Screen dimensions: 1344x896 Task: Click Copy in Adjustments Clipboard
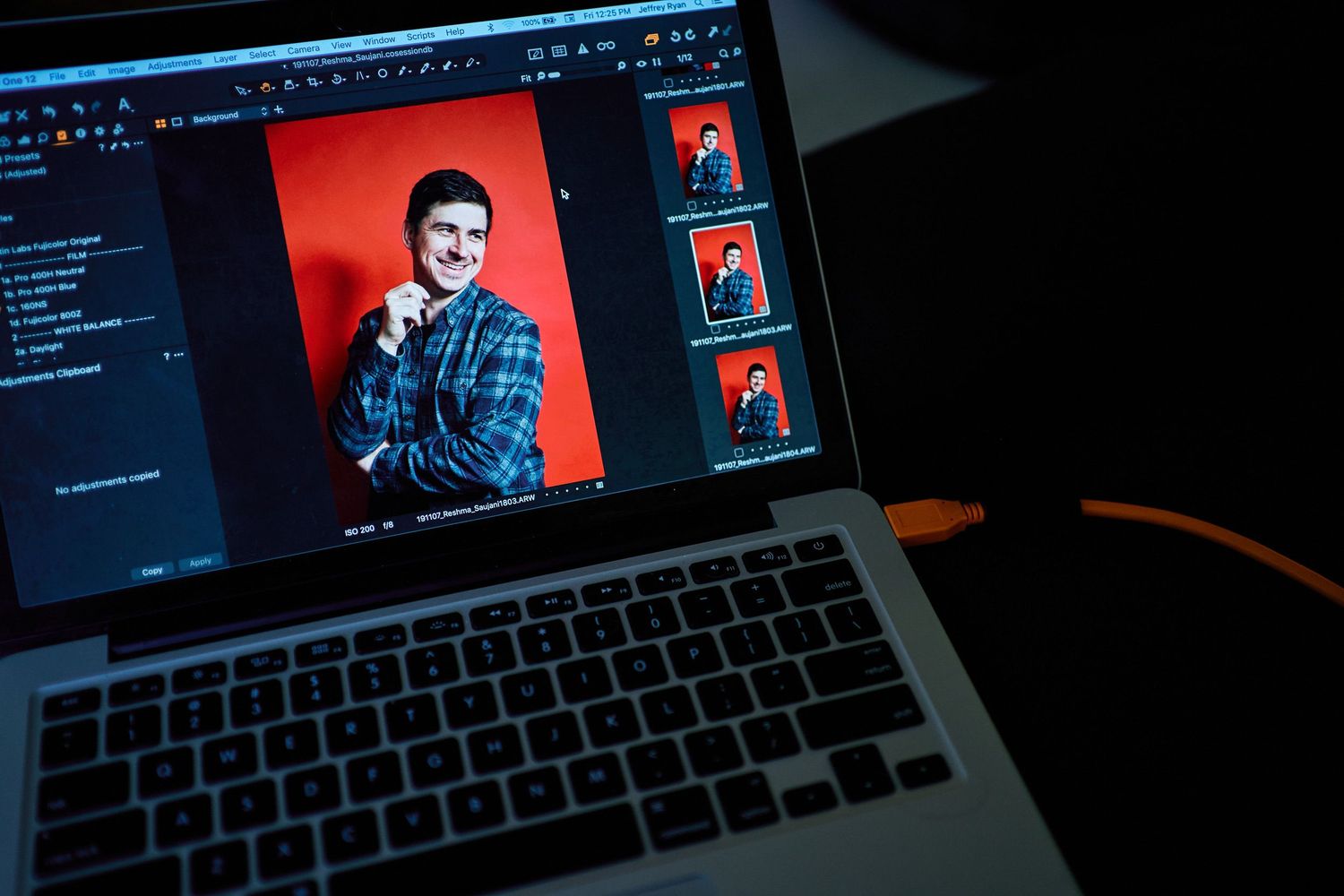[x=152, y=570]
